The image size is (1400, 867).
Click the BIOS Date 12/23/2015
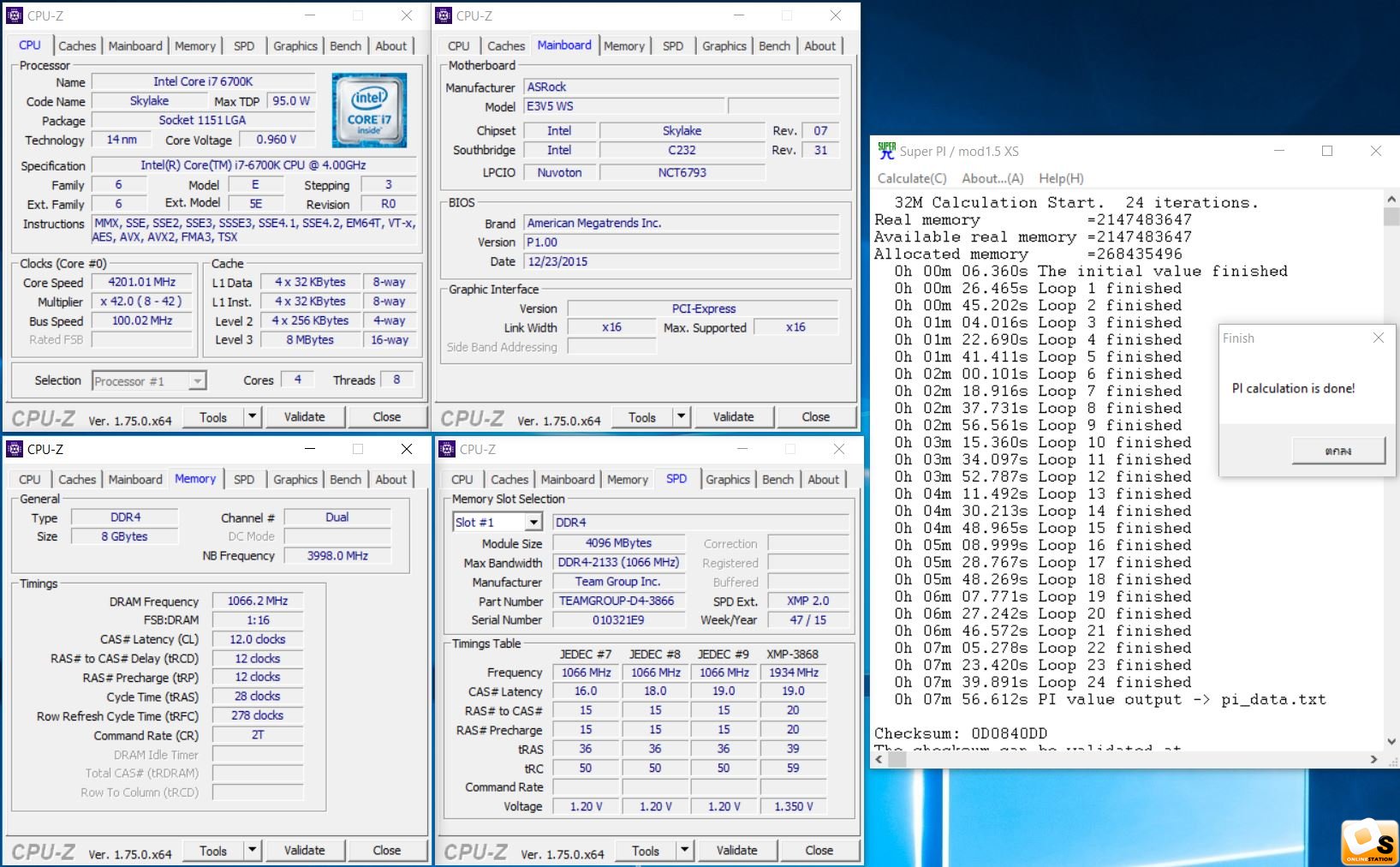682,261
